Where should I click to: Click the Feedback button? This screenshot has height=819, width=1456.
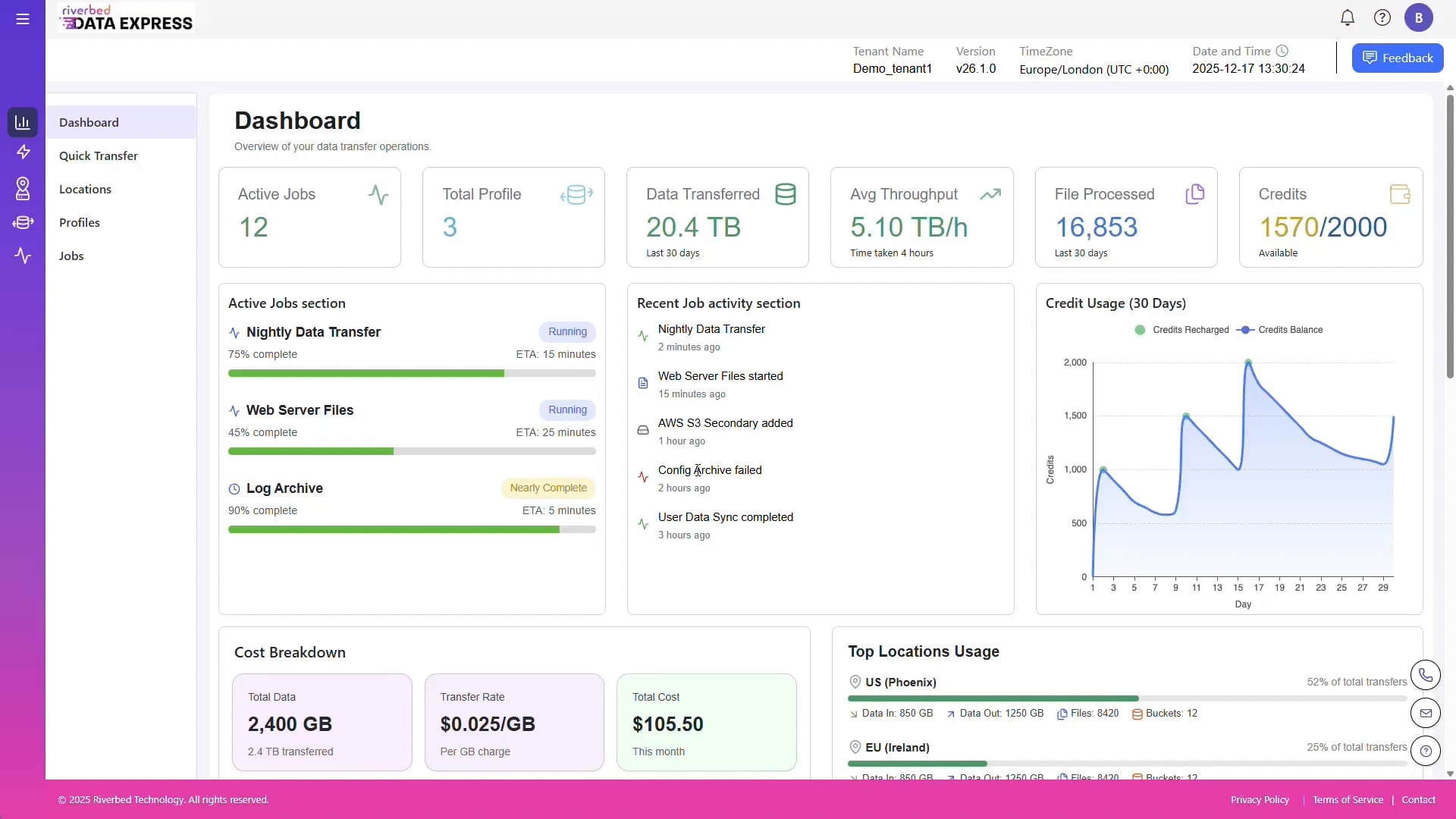pos(1397,58)
